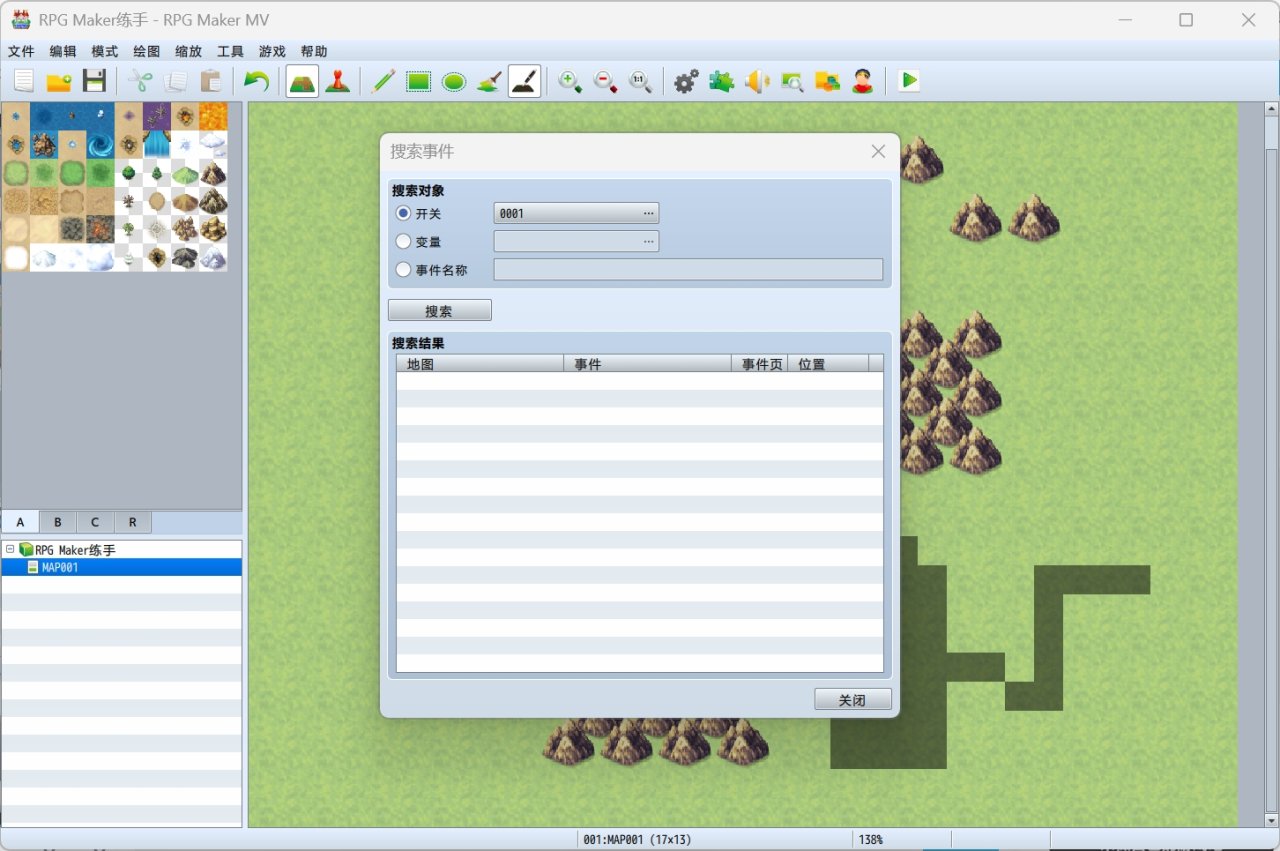Image resolution: width=1280 pixels, height=851 pixels.
Task: Select the 开关 radio button
Action: (x=404, y=213)
